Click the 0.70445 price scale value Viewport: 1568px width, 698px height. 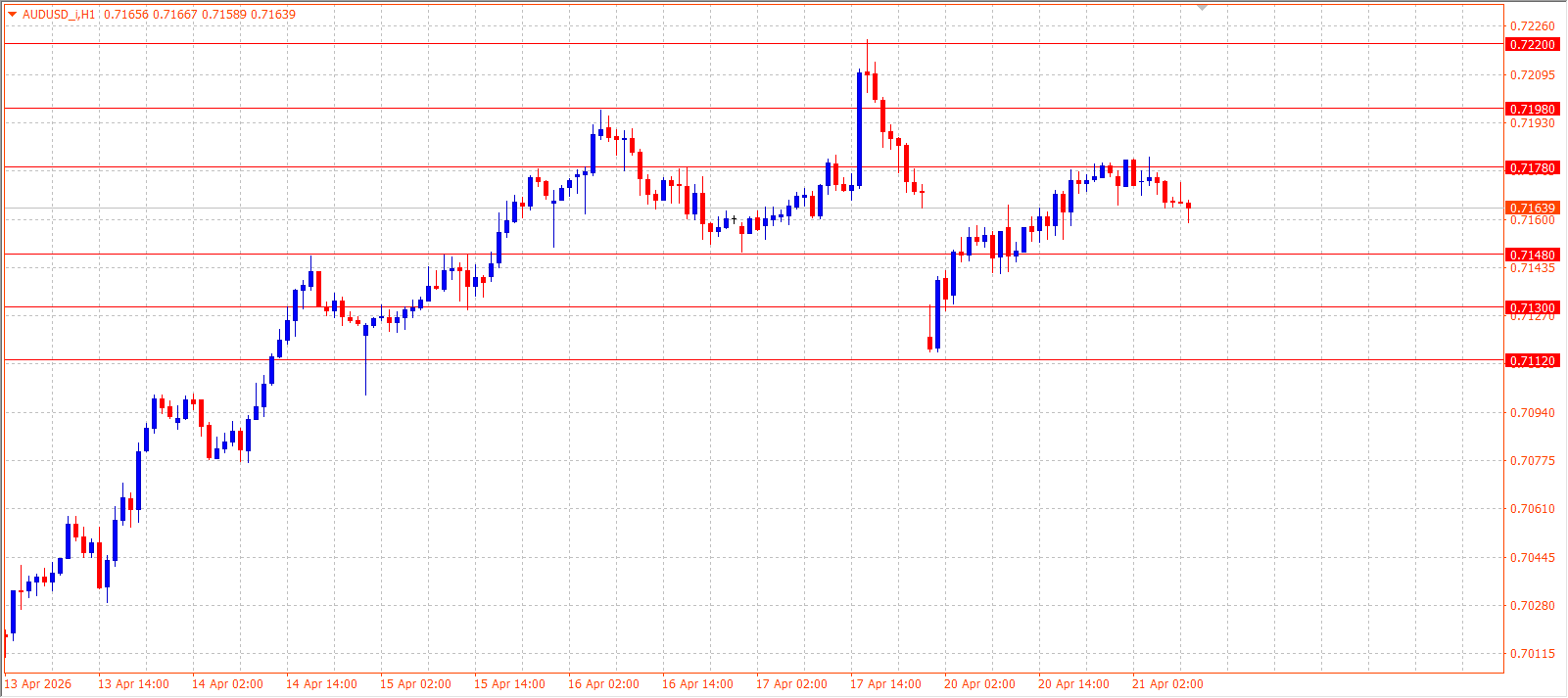click(1533, 558)
